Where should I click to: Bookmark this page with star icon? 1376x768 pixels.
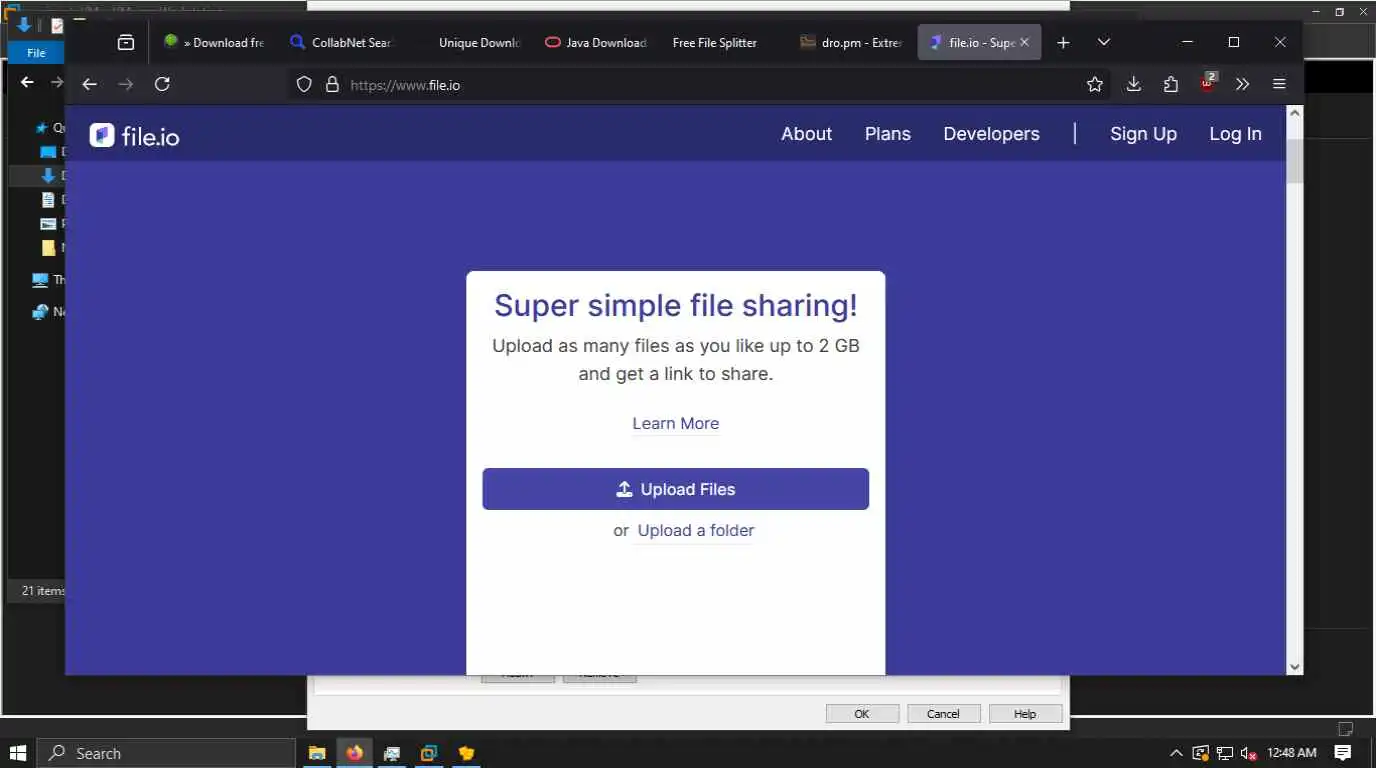1095,85
